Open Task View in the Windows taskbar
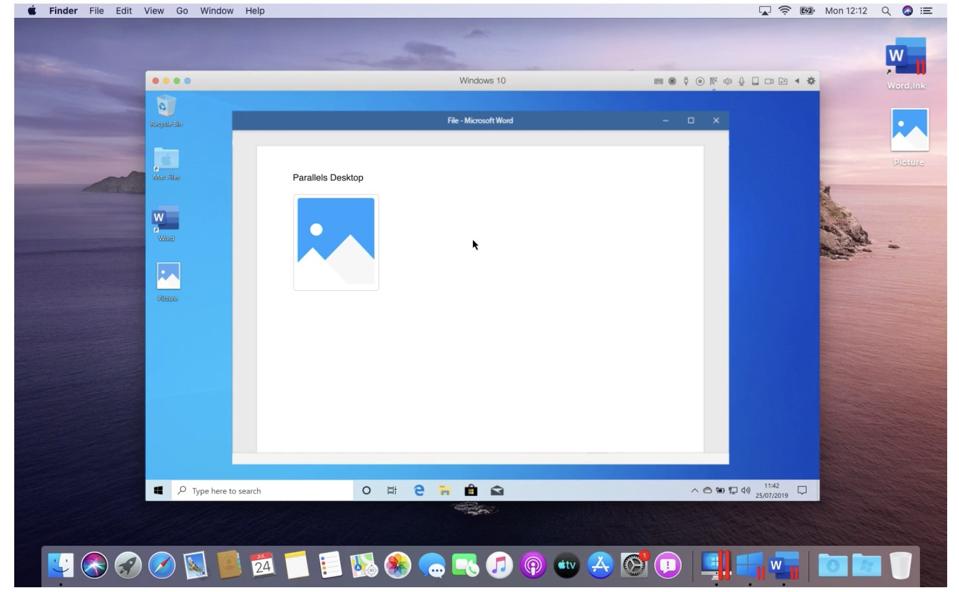 [x=392, y=490]
